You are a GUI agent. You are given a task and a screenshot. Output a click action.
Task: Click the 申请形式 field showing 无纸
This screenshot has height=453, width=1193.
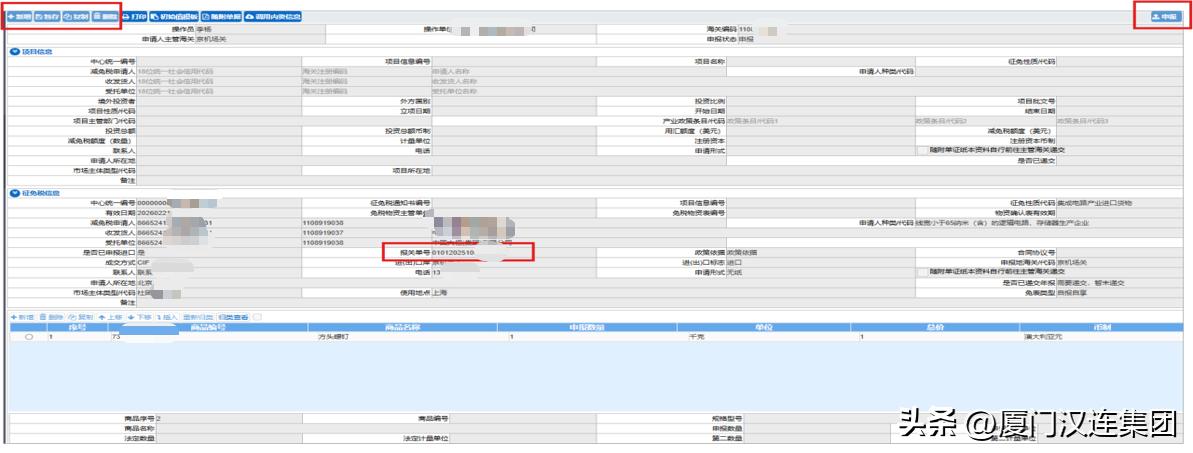(820, 272)
